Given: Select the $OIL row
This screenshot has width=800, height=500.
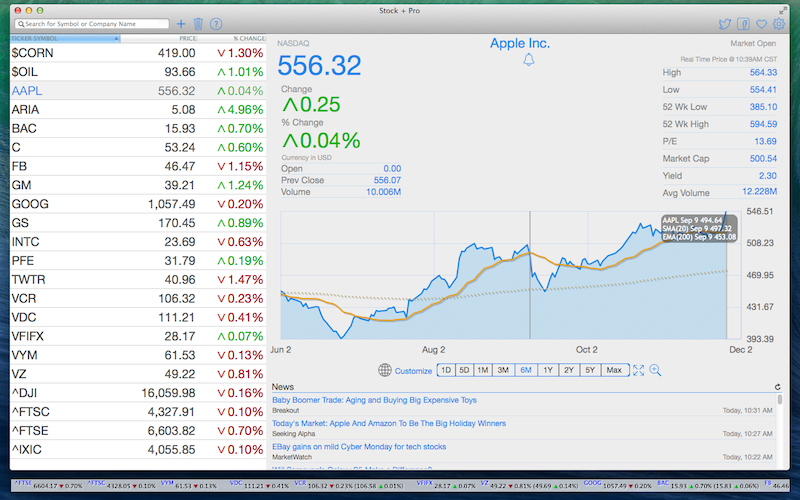Looking at the screenshot, I should [138, 72].
